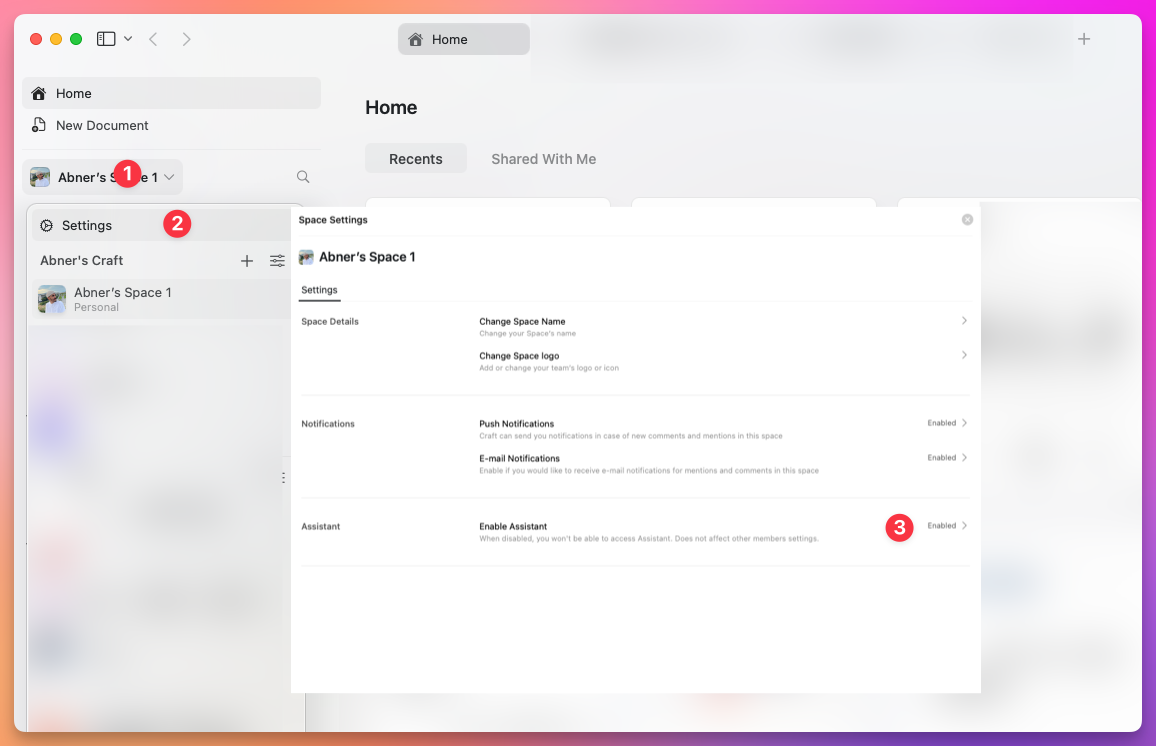Click the Home house icon in sidebar
Screen dimensions: 1156x746
[x=39, y=94]
